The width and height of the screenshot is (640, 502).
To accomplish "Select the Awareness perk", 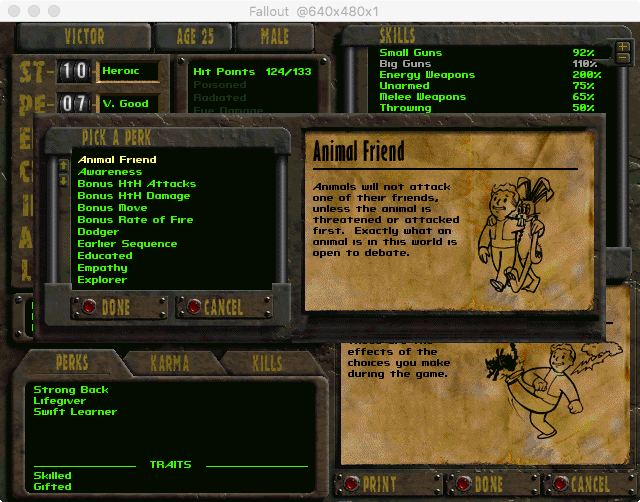I will 110,172.
